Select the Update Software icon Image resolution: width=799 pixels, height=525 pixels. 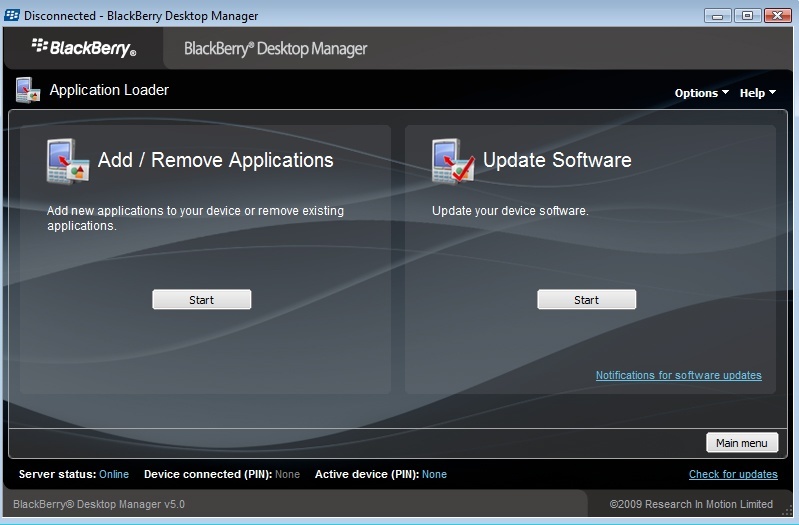[453, 161]
